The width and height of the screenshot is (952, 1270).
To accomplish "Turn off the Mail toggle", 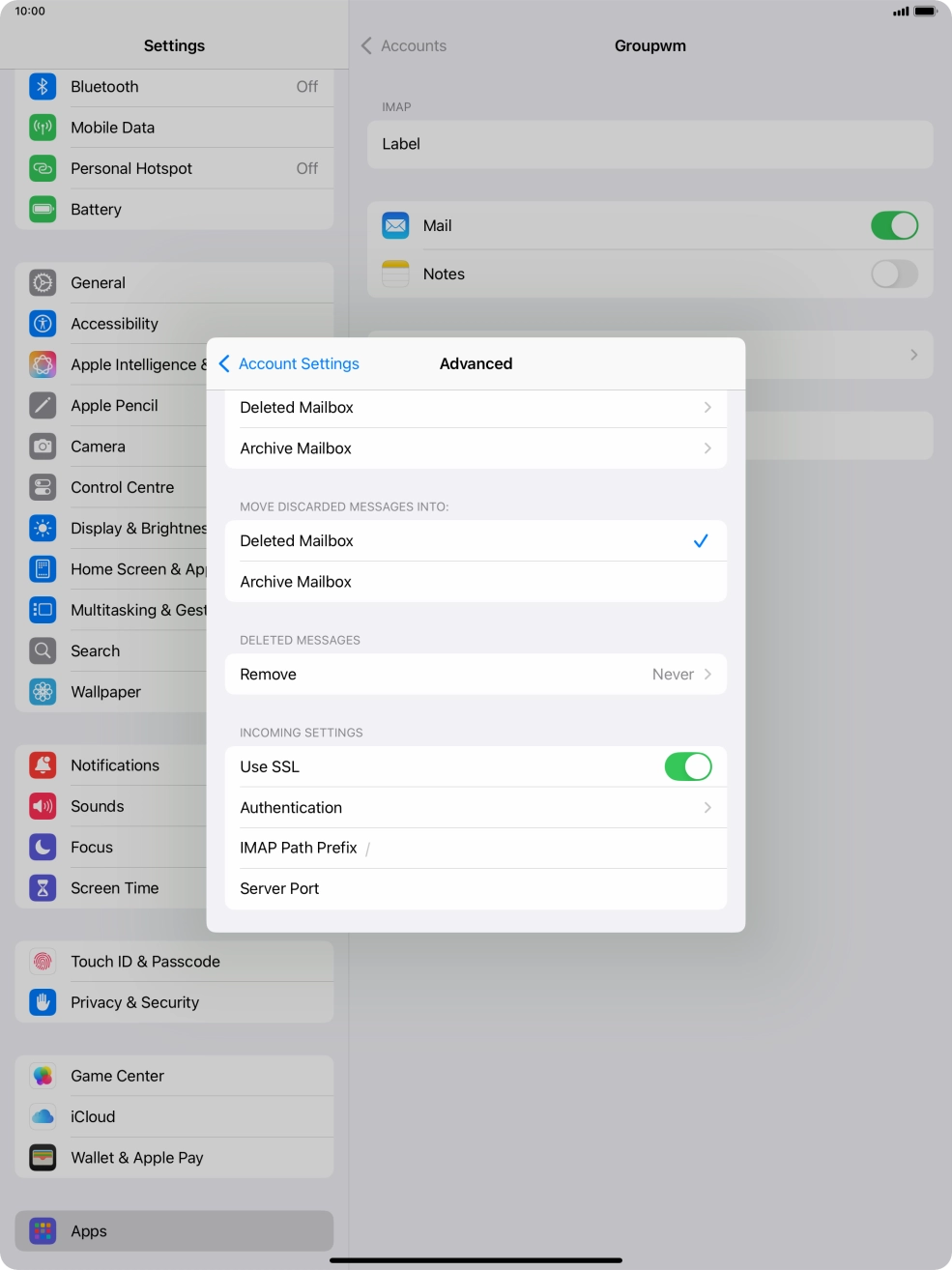I will tap(893, 226).
